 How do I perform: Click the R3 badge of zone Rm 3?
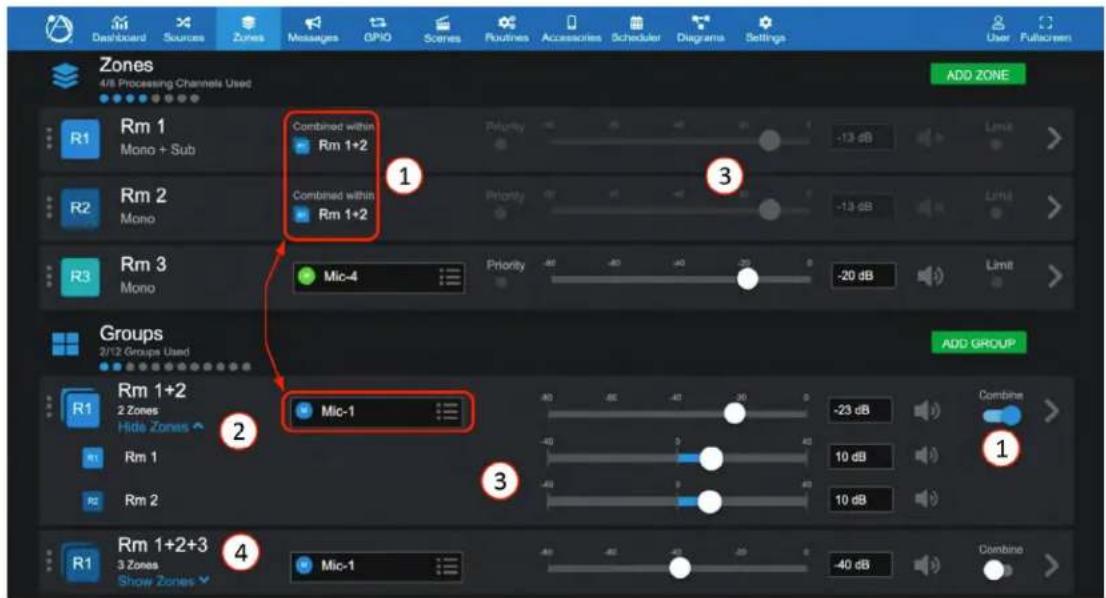(x=80, y=276)
